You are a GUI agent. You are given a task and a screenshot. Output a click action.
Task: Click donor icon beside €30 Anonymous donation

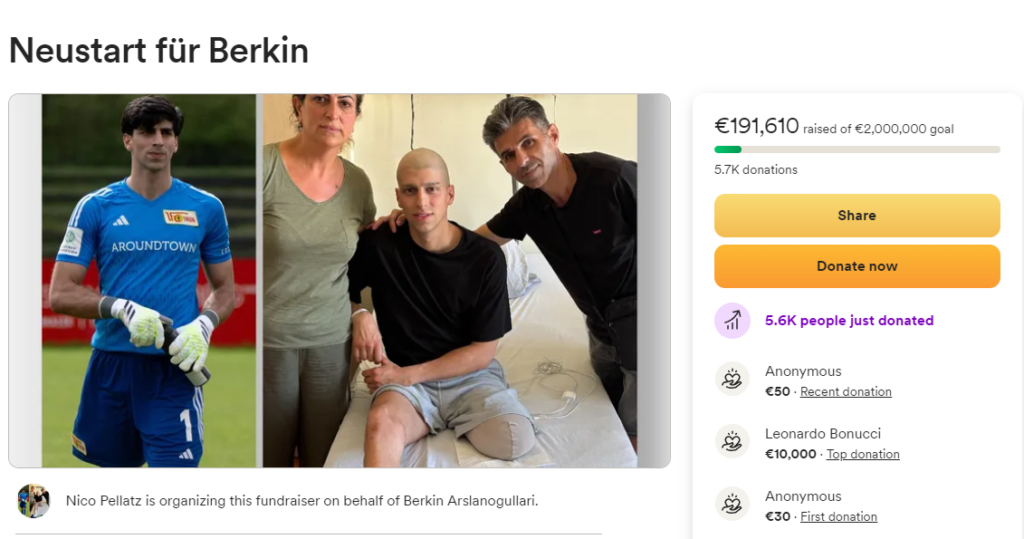pos(732,504)
